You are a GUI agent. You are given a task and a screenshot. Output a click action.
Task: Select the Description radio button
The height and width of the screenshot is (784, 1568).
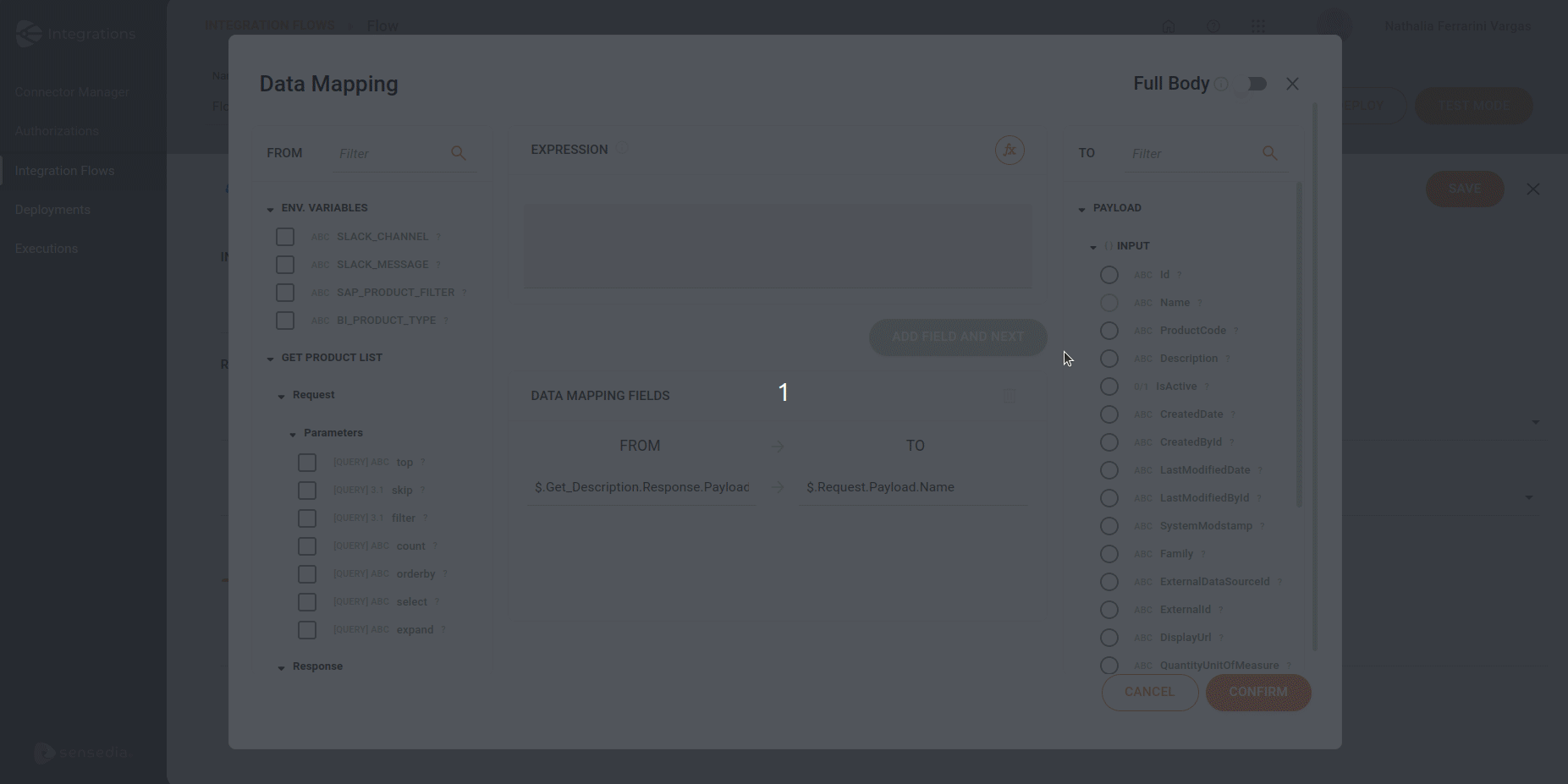coord(1109,359)
